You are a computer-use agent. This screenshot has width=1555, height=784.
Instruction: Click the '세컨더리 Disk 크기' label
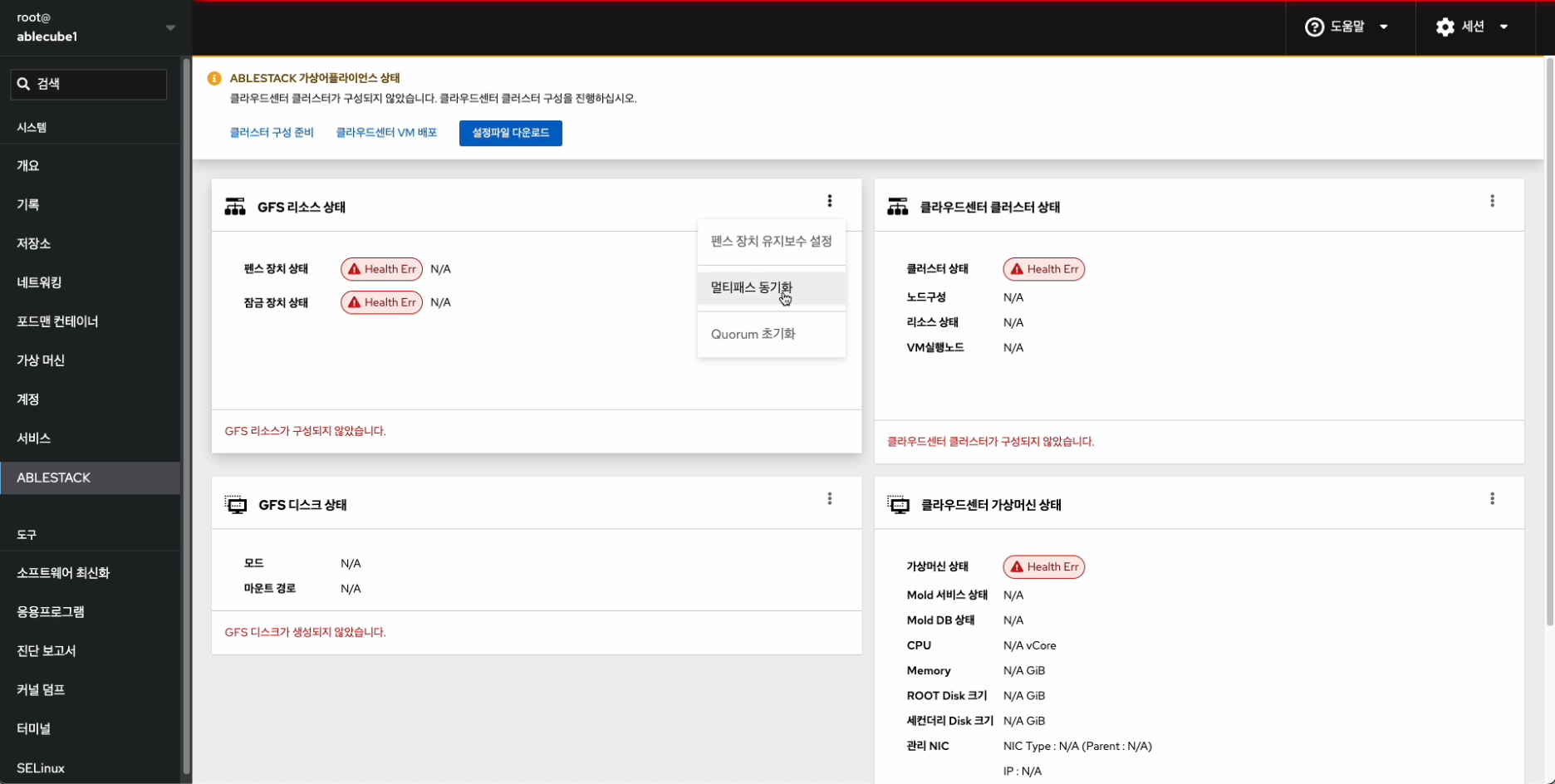(949, 721)
